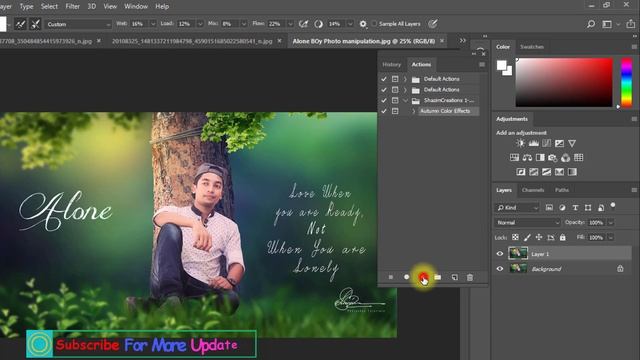
Task: Open the Custom brush preset dropdown
Action: [x=78, y=24]
